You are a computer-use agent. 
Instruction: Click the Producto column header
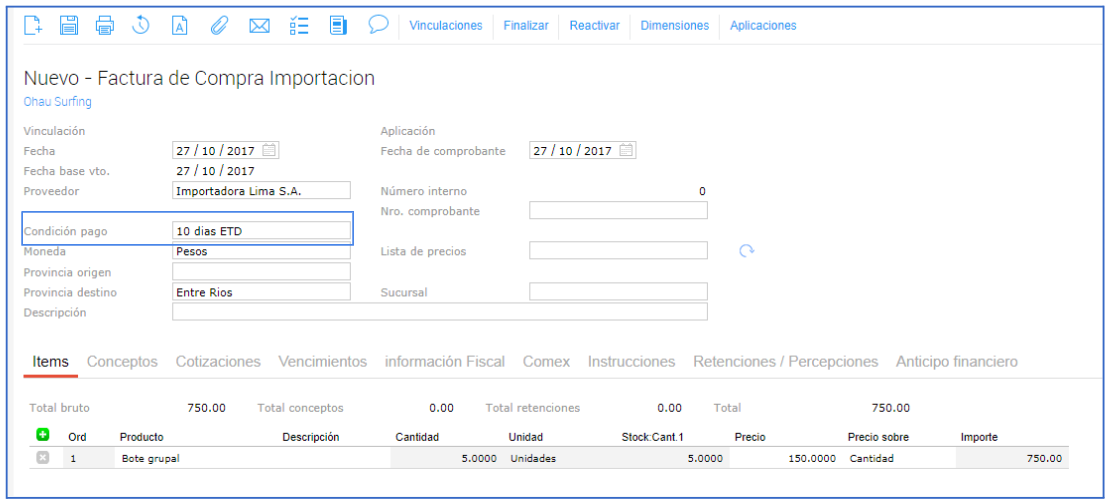pyautogui.click(x=141, y=437)
